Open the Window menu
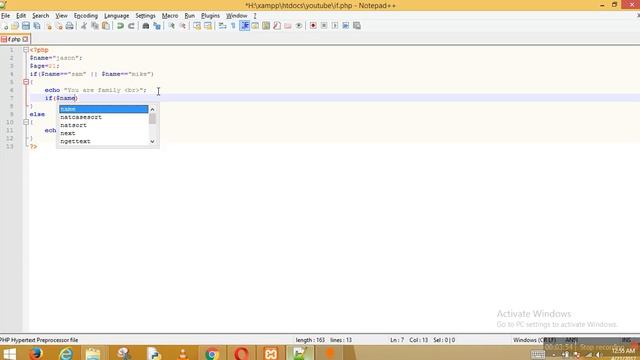The image size is (640, 360). point(236,16)
